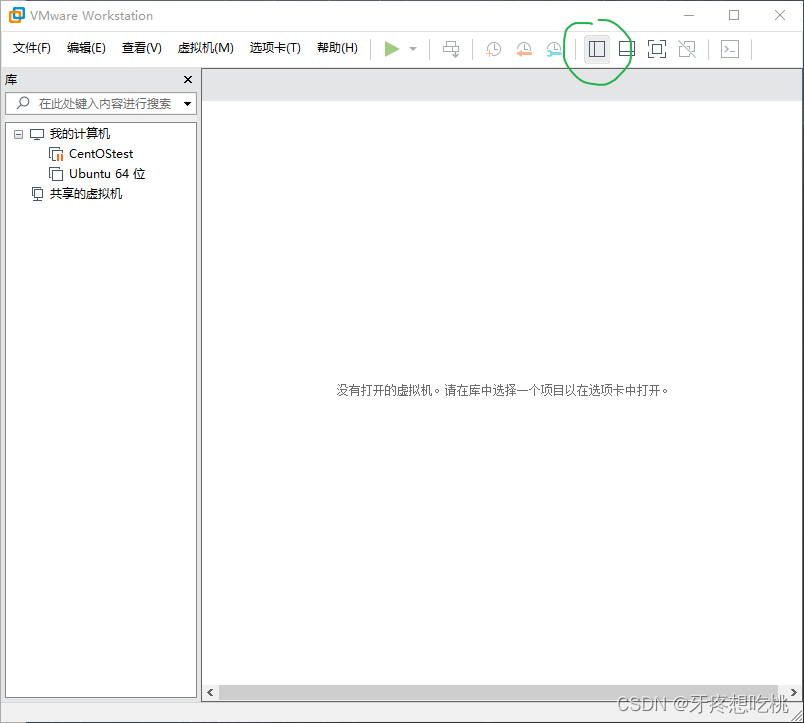The height and width of the screenshot is (723, 804).
Task: Toggle the thumbnail bar view icon
Action: (627, 49)
